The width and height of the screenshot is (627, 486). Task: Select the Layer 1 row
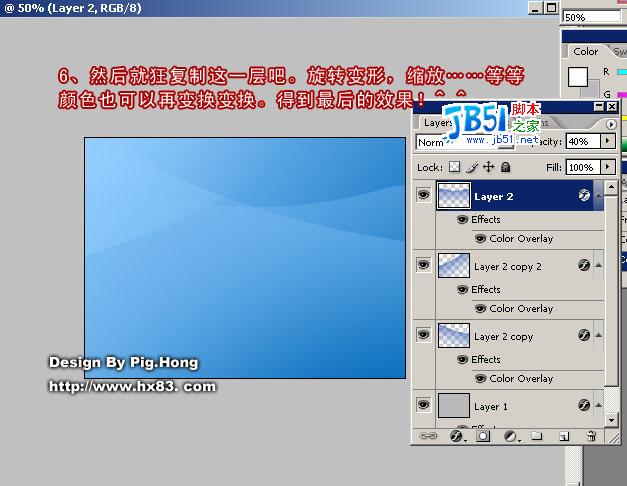pos(519,405)
